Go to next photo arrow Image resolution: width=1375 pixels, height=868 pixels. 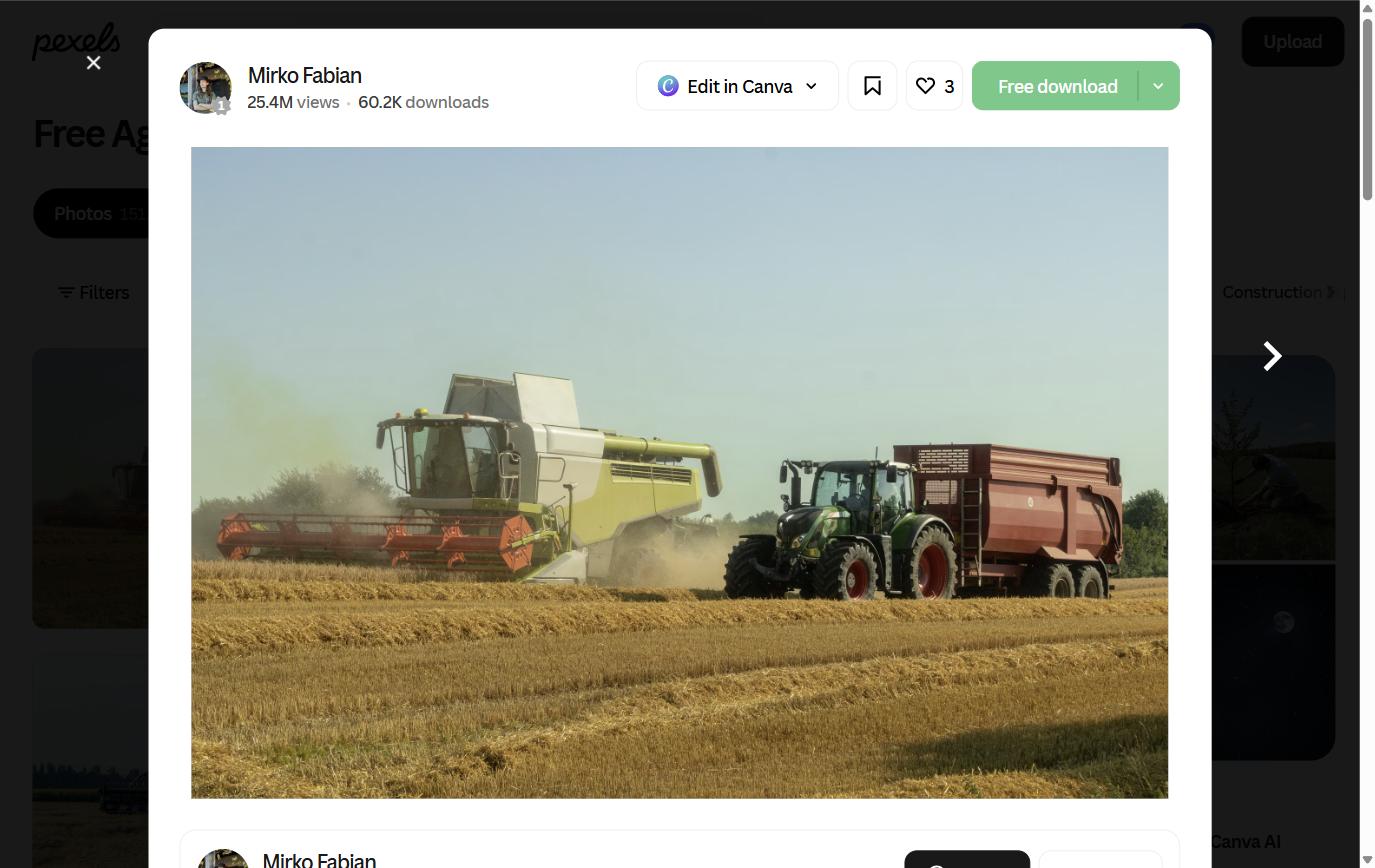point(1272,356)
